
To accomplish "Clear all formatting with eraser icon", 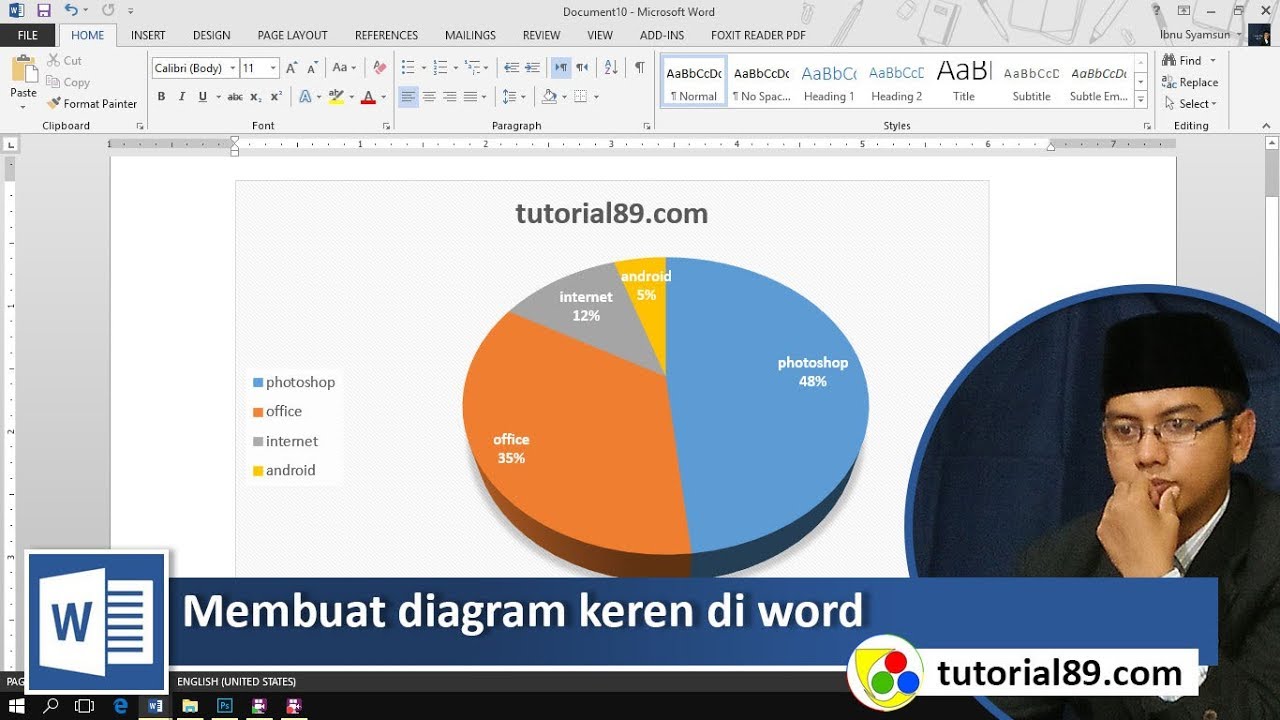I will click(x=379, y=68).
